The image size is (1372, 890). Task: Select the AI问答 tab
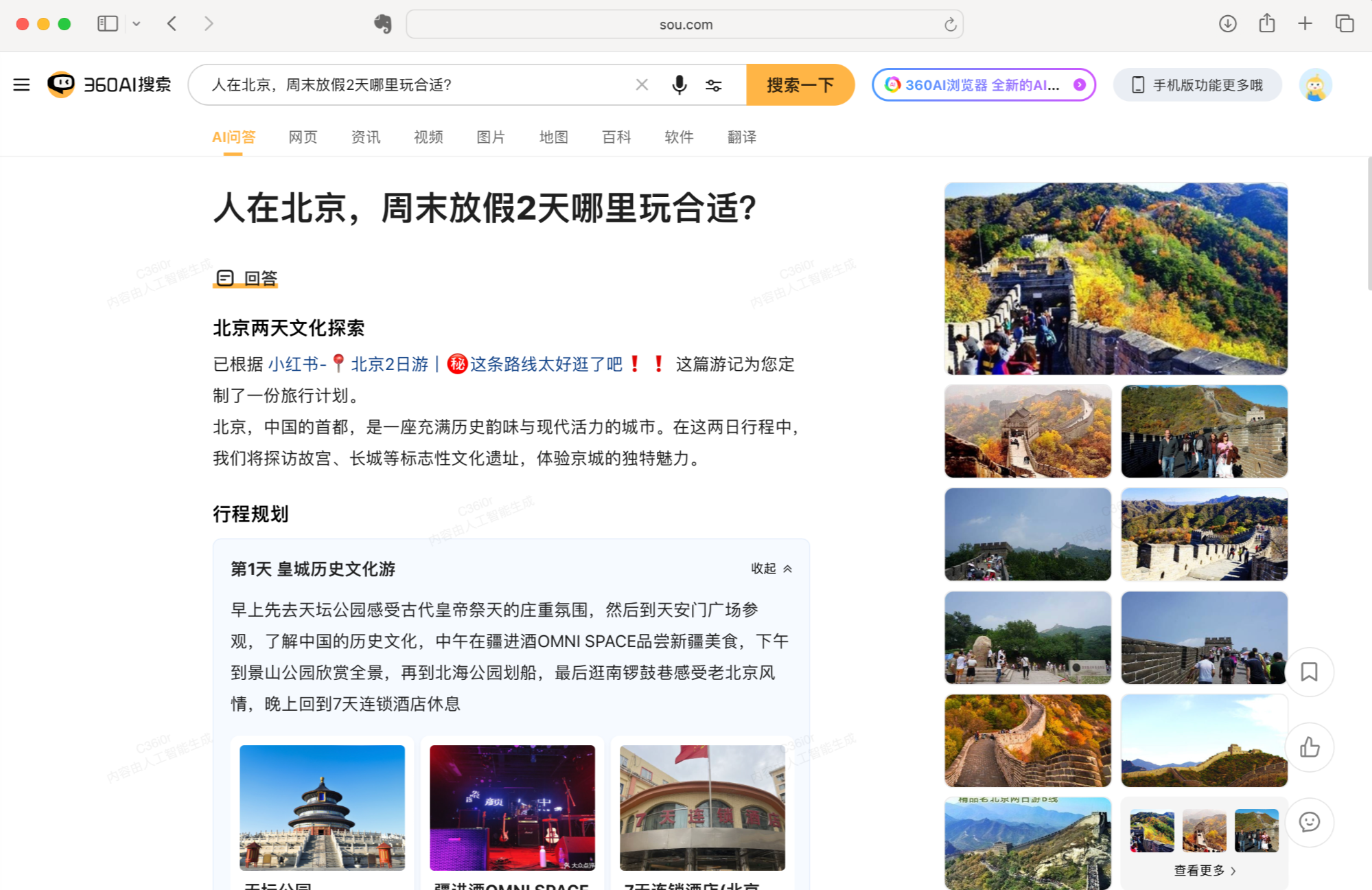(233, 137)
